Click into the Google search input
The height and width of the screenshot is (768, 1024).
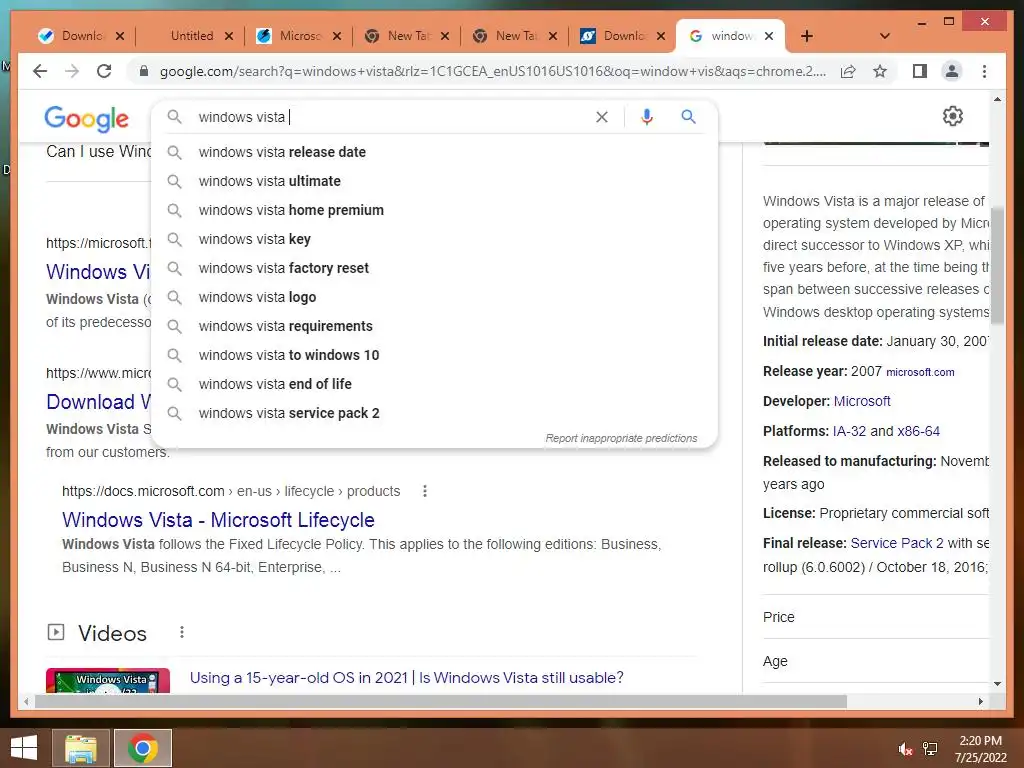click(x=392, y=117)
